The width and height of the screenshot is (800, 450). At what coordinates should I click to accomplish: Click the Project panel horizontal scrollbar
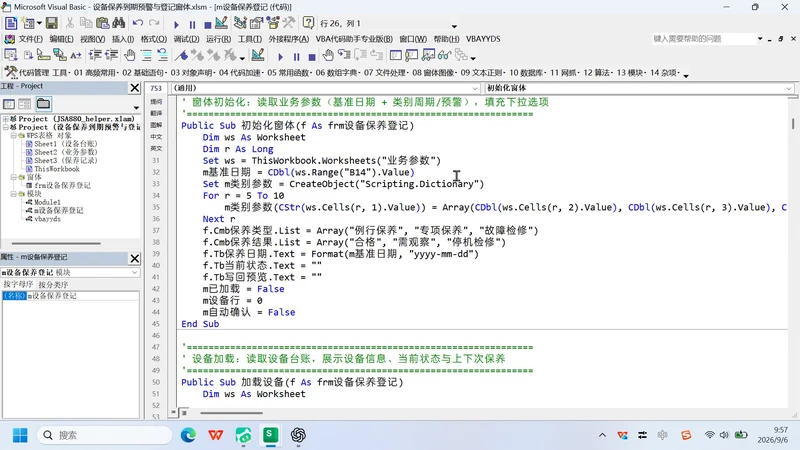click(56, 243)
